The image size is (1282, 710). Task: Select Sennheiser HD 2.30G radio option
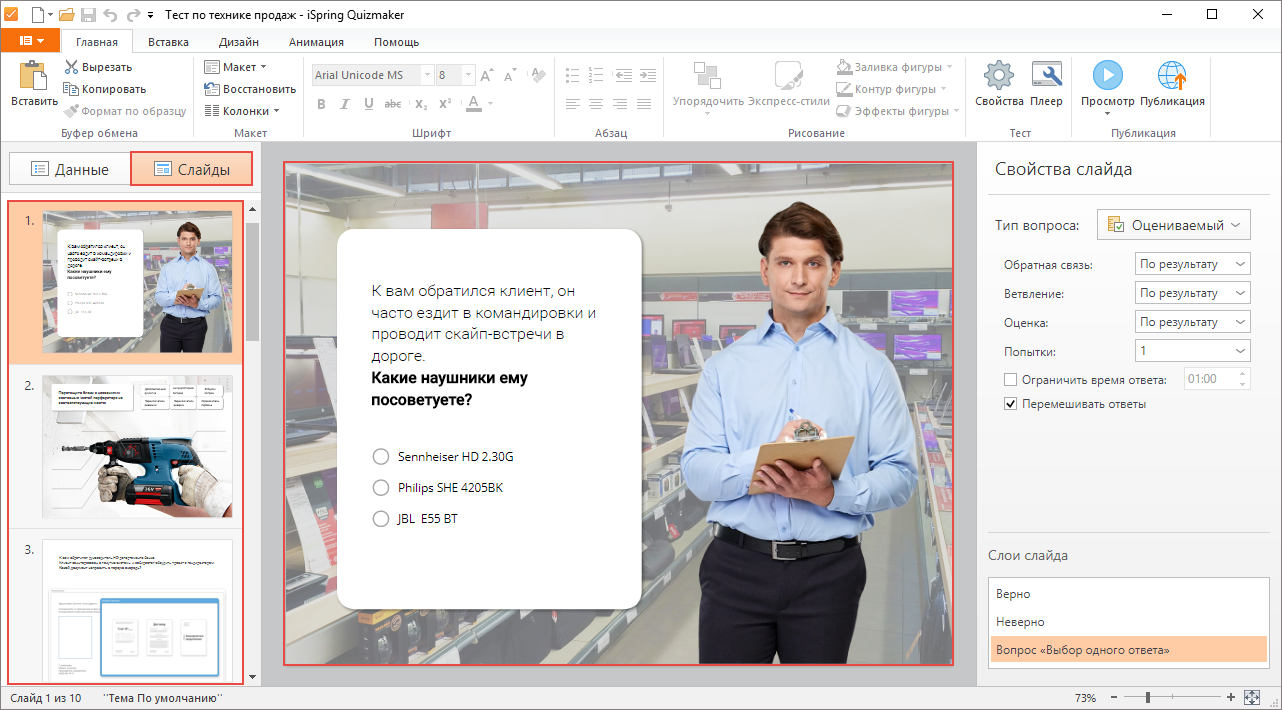[380, 457]
